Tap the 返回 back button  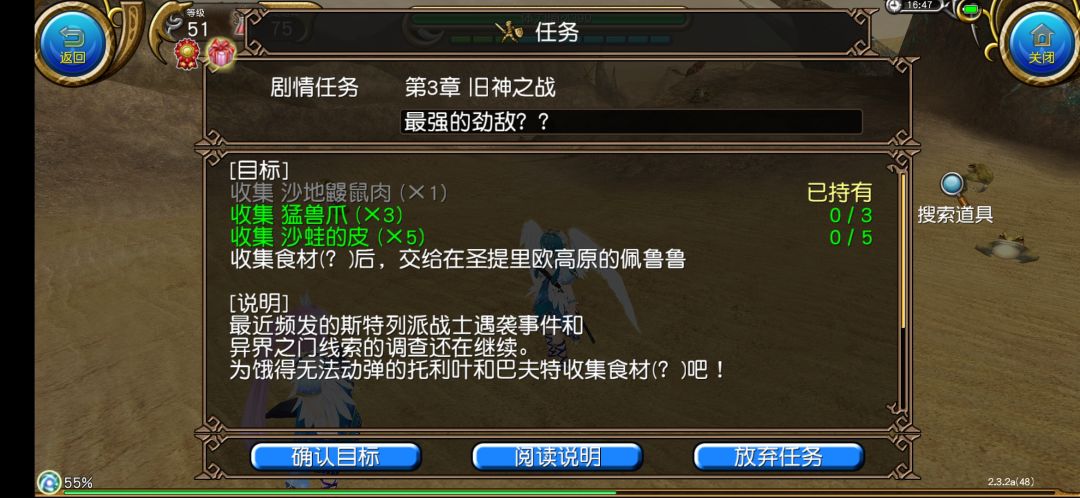point(73,43)
